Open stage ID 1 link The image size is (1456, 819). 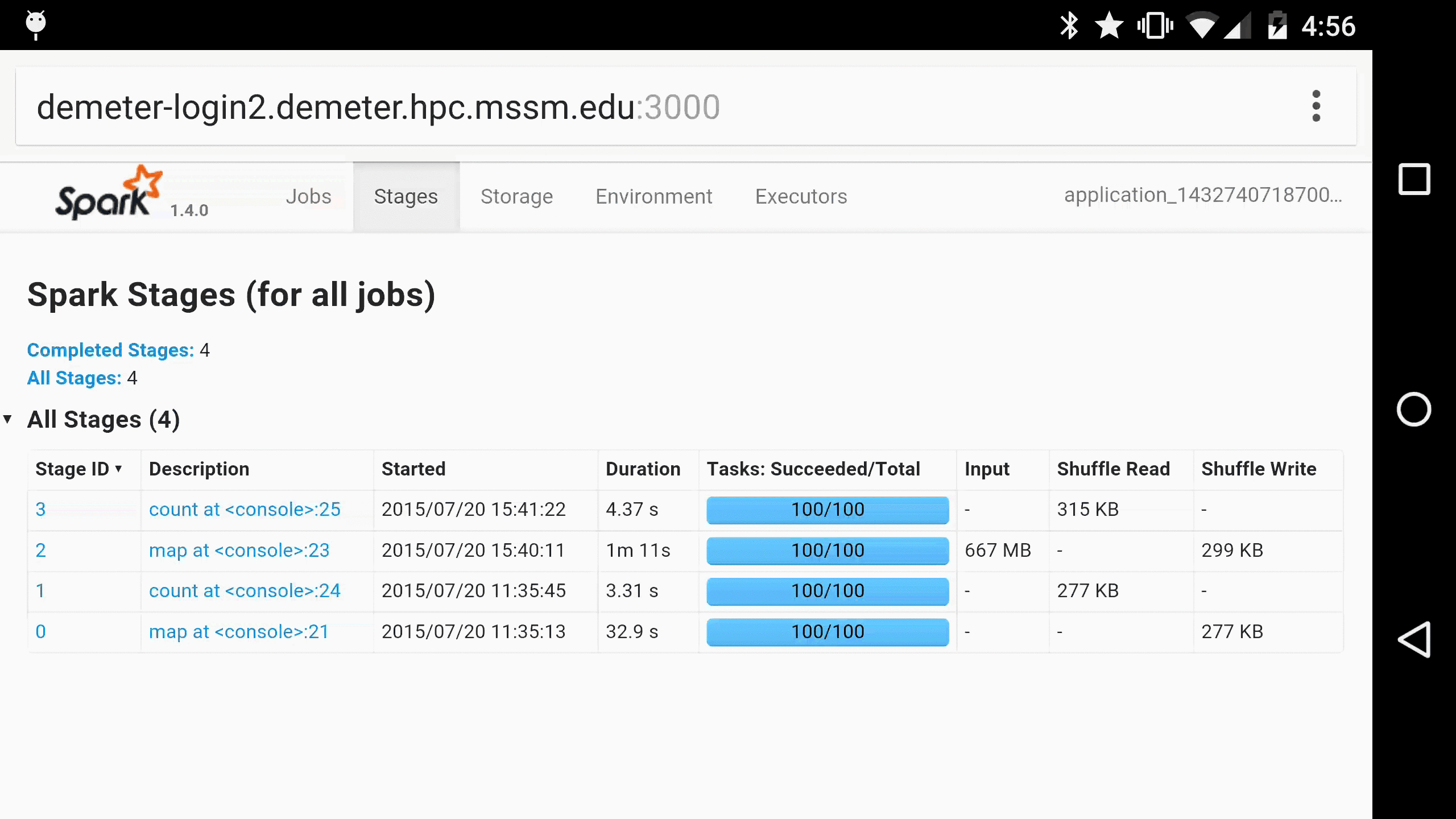40,591
